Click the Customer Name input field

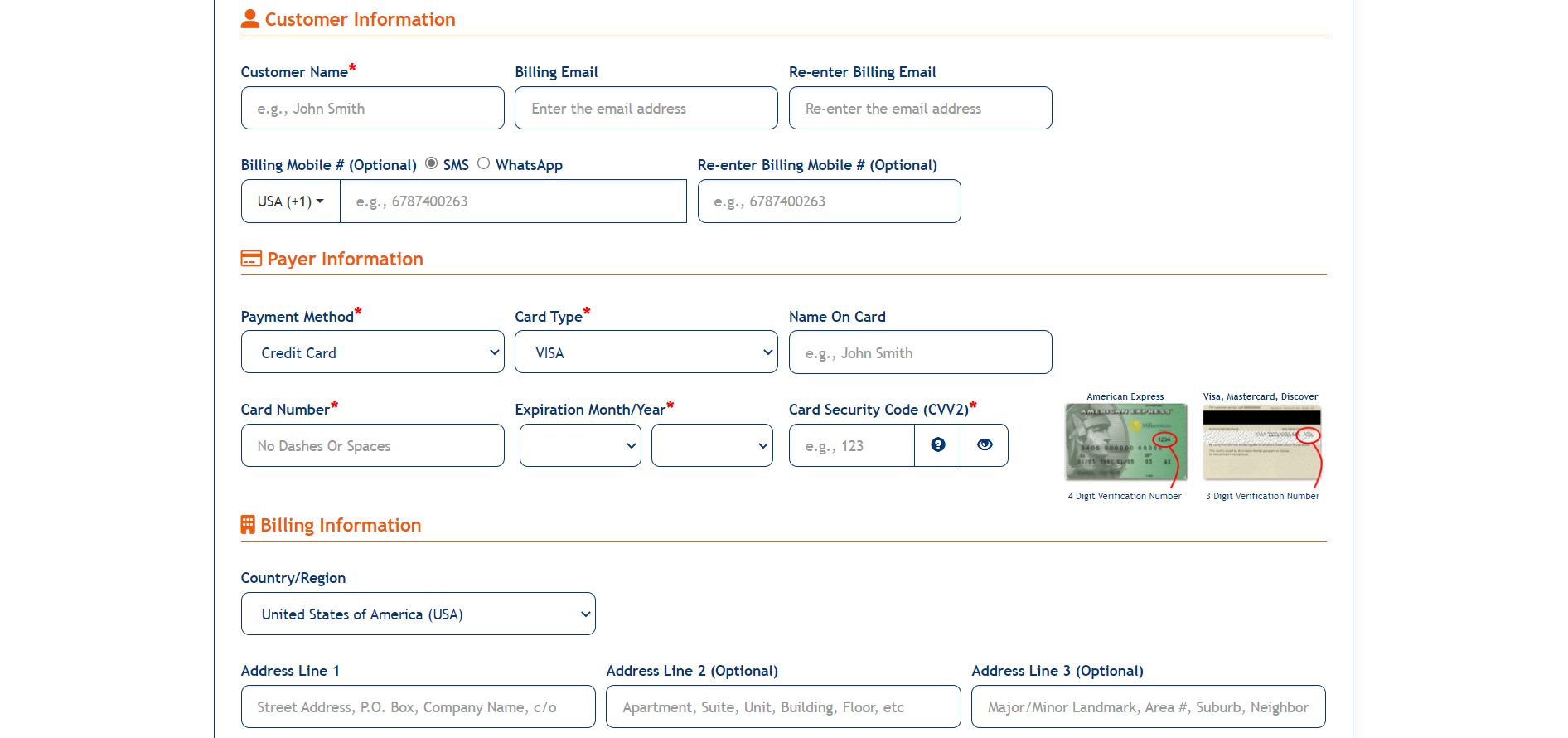372,109
